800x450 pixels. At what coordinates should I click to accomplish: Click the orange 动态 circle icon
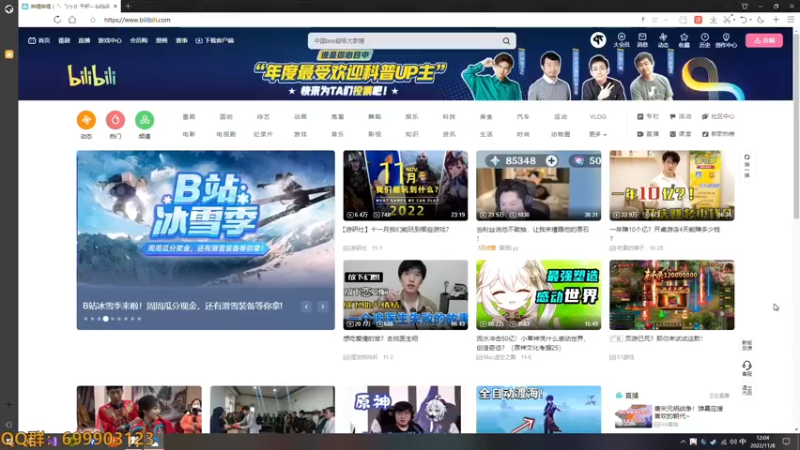pos(86,120)
